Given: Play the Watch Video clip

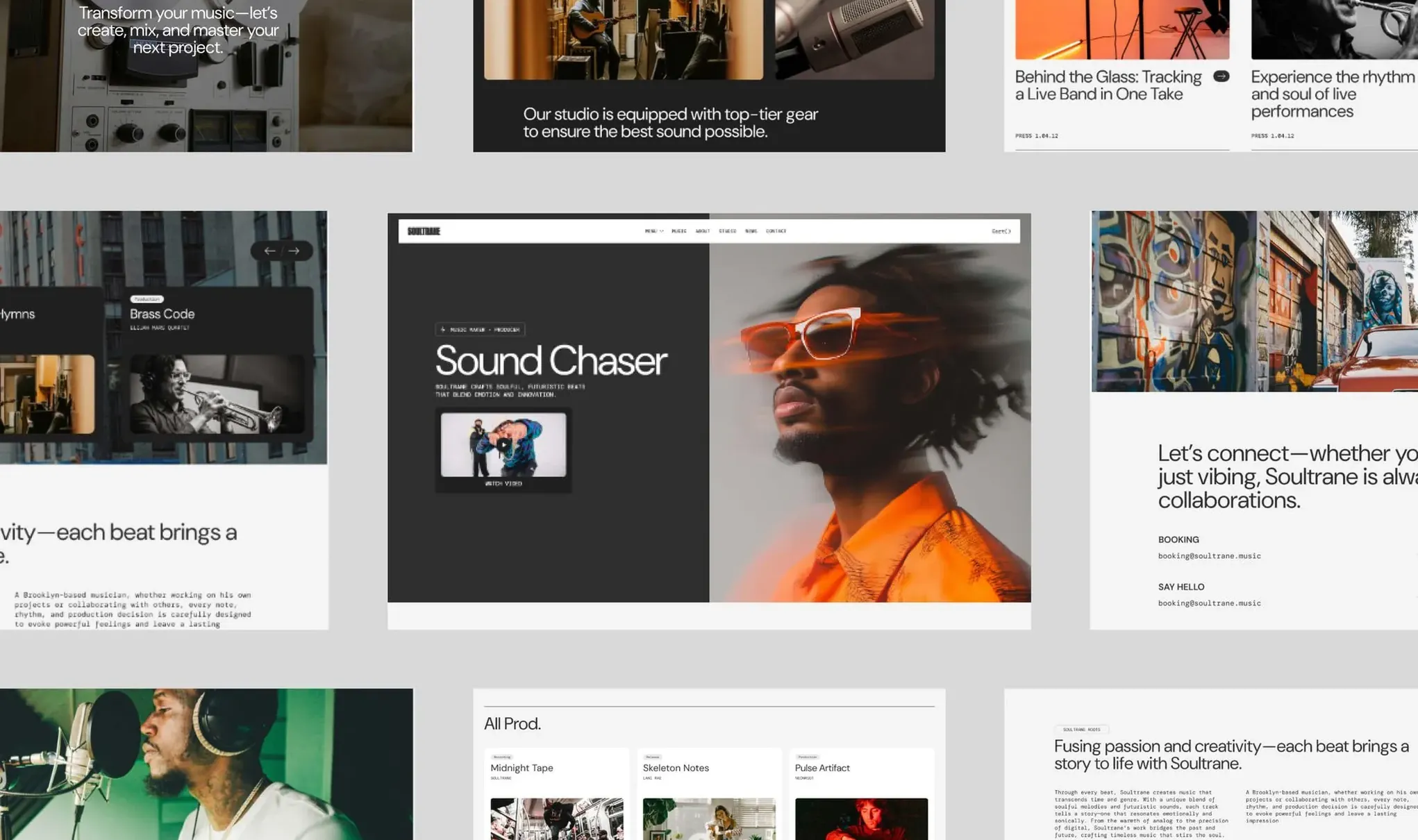Looking at the screenshot, I should click(503, 444).
